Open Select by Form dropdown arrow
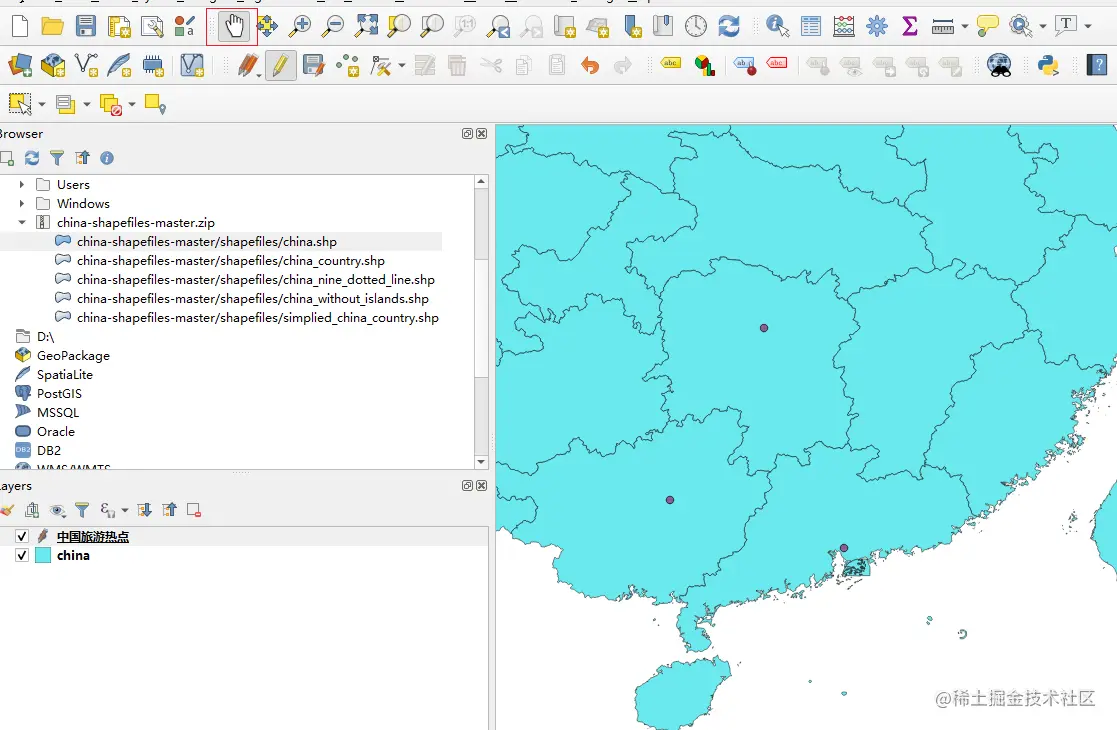 pos(87,105)
